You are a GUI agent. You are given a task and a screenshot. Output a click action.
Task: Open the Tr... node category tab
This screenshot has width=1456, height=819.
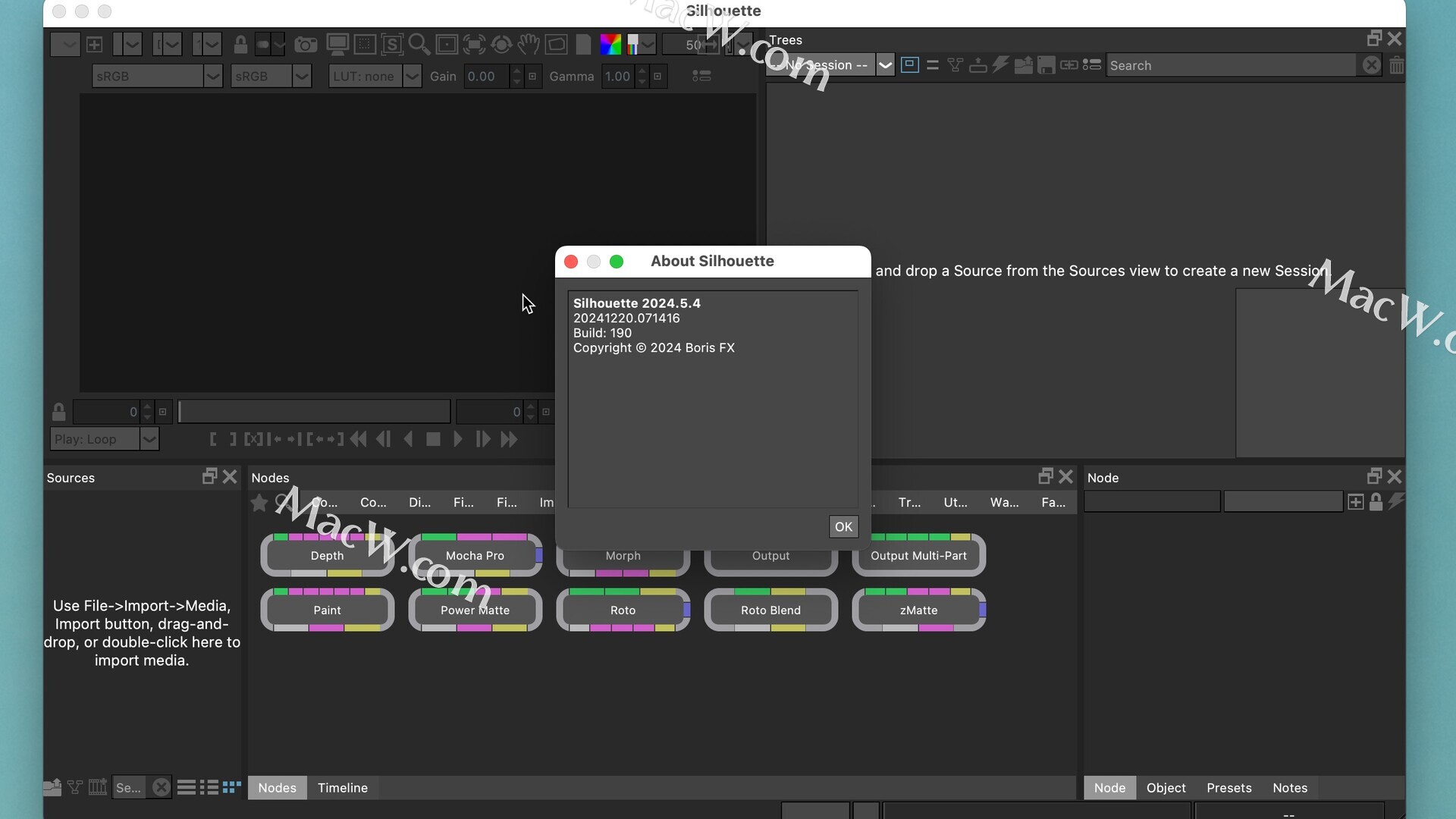pyautogui.click(x=910, y=502)
